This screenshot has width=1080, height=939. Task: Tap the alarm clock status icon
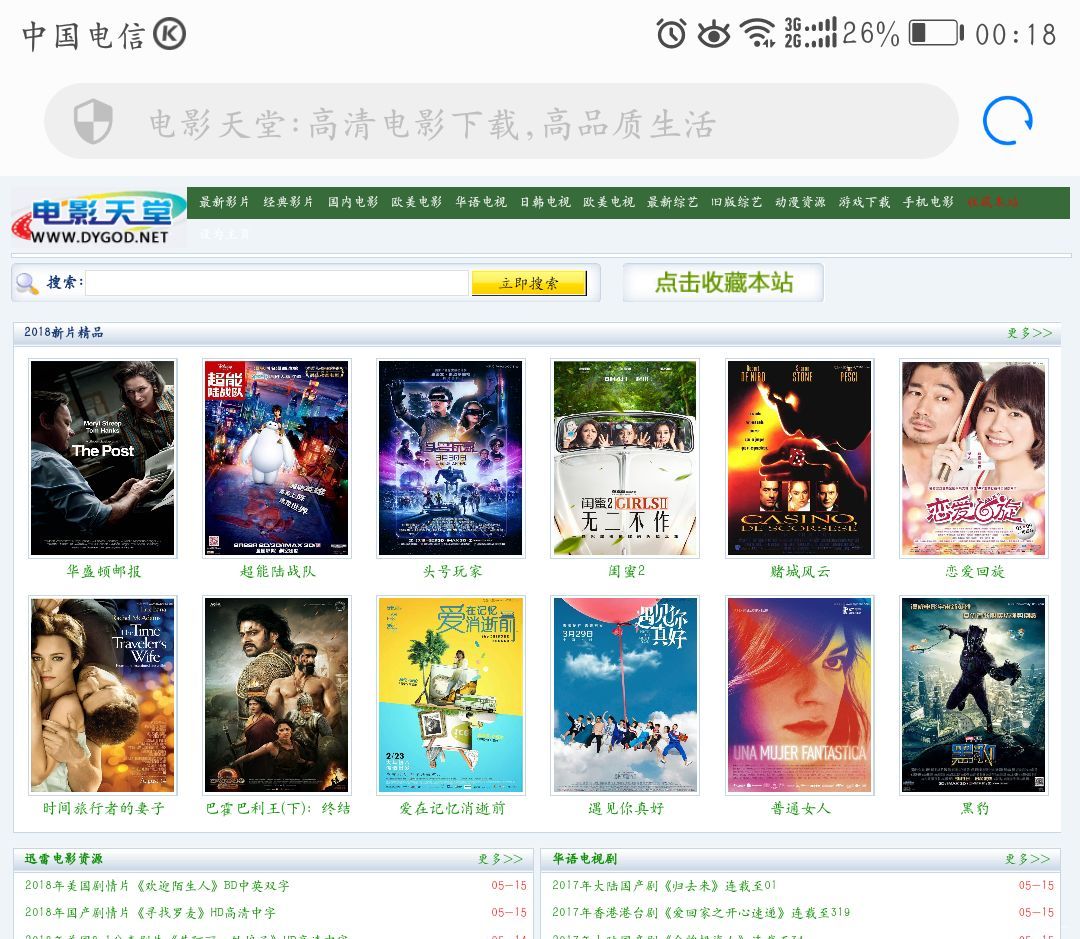tap(672, 33)
